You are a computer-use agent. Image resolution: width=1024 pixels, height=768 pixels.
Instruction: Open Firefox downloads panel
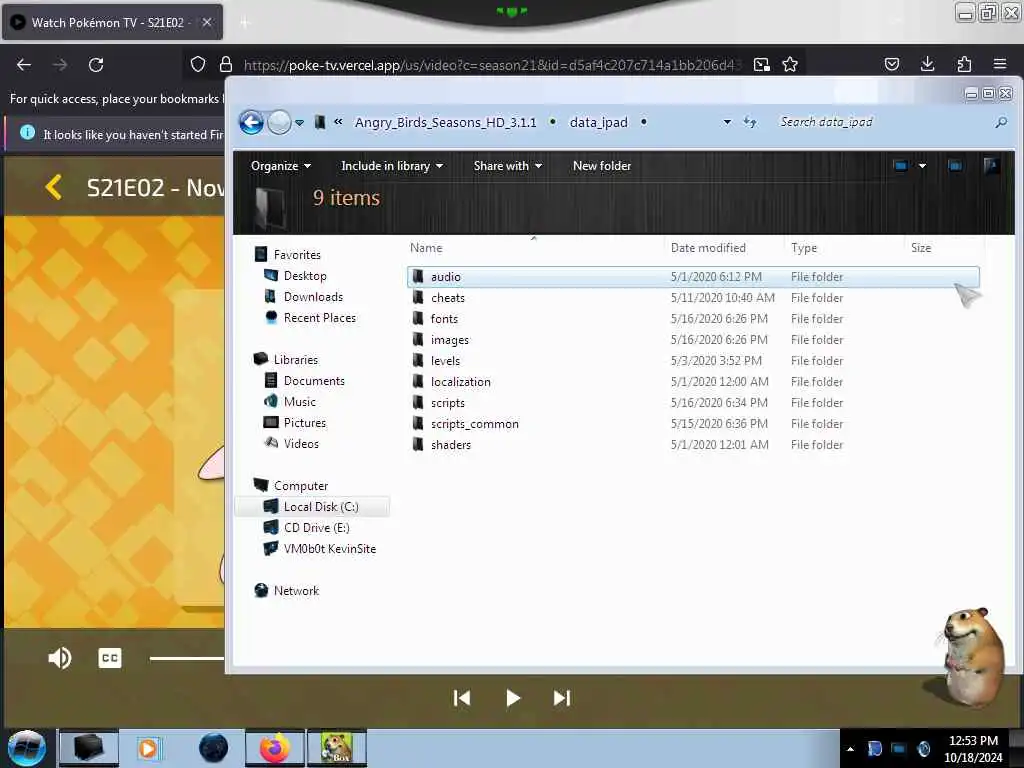click(x=927, y=64)
